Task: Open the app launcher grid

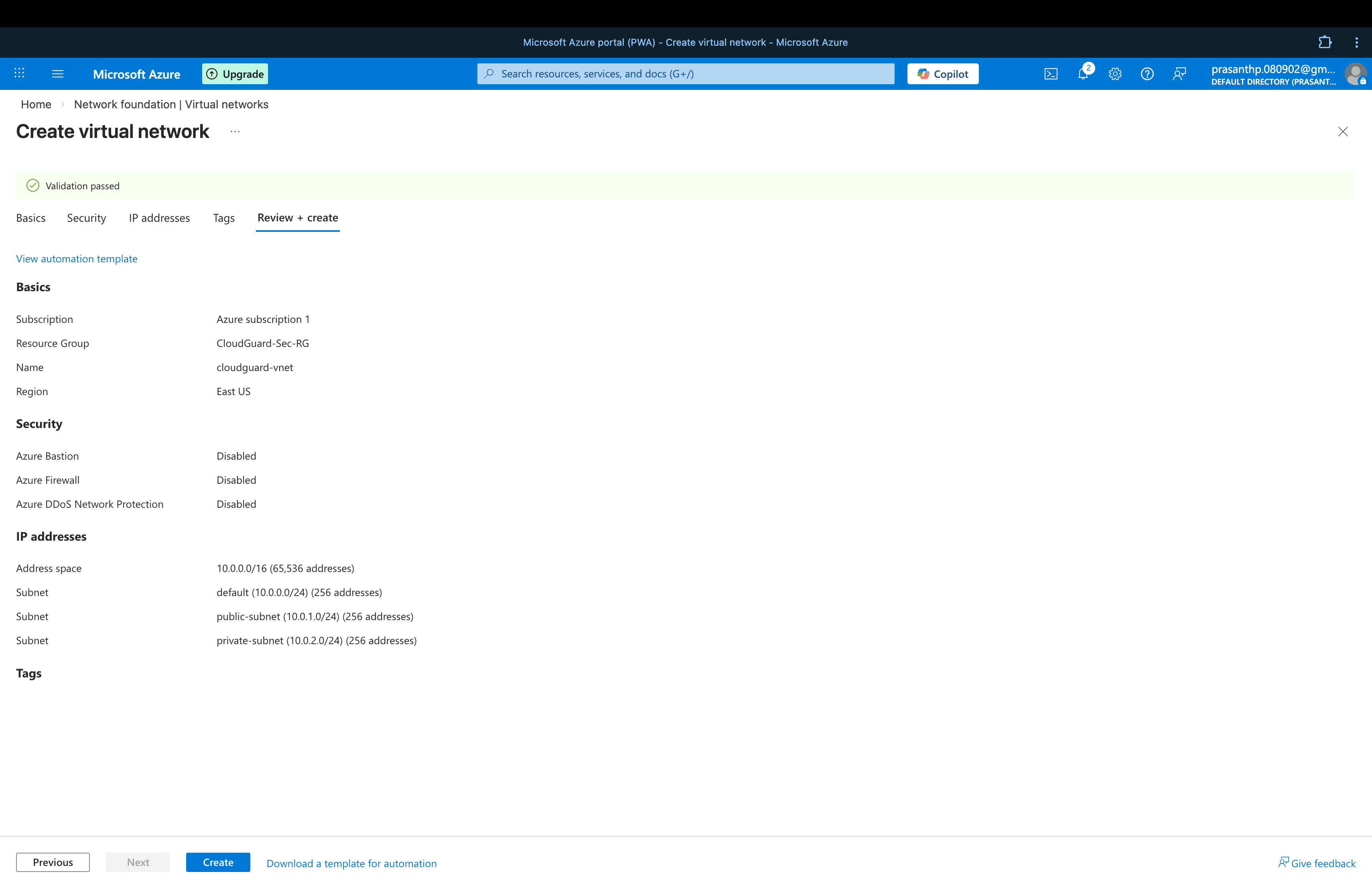Action: coord(19,73)
